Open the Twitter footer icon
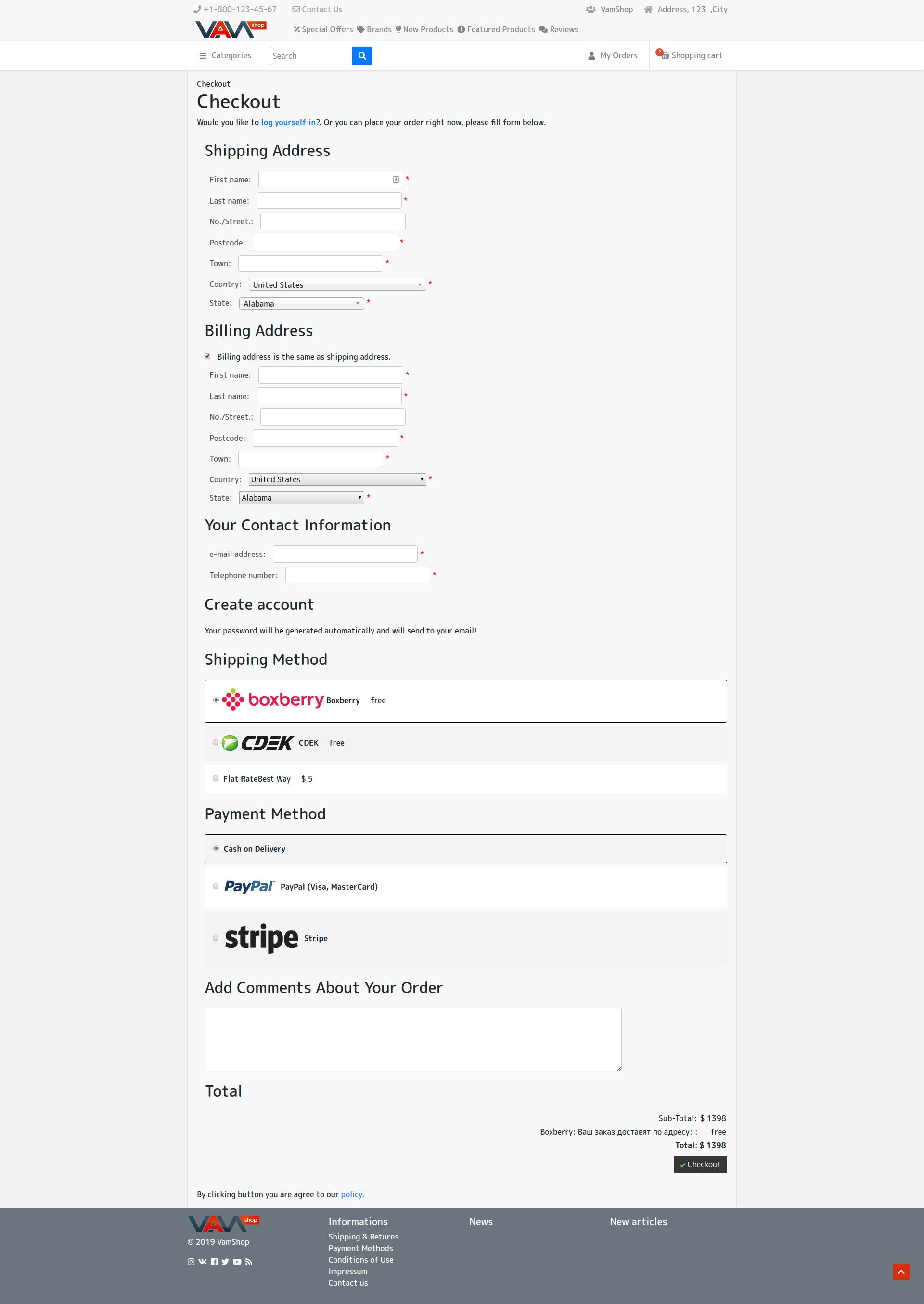Viewport: 924px width, 1304px height. coord(225,1261)
